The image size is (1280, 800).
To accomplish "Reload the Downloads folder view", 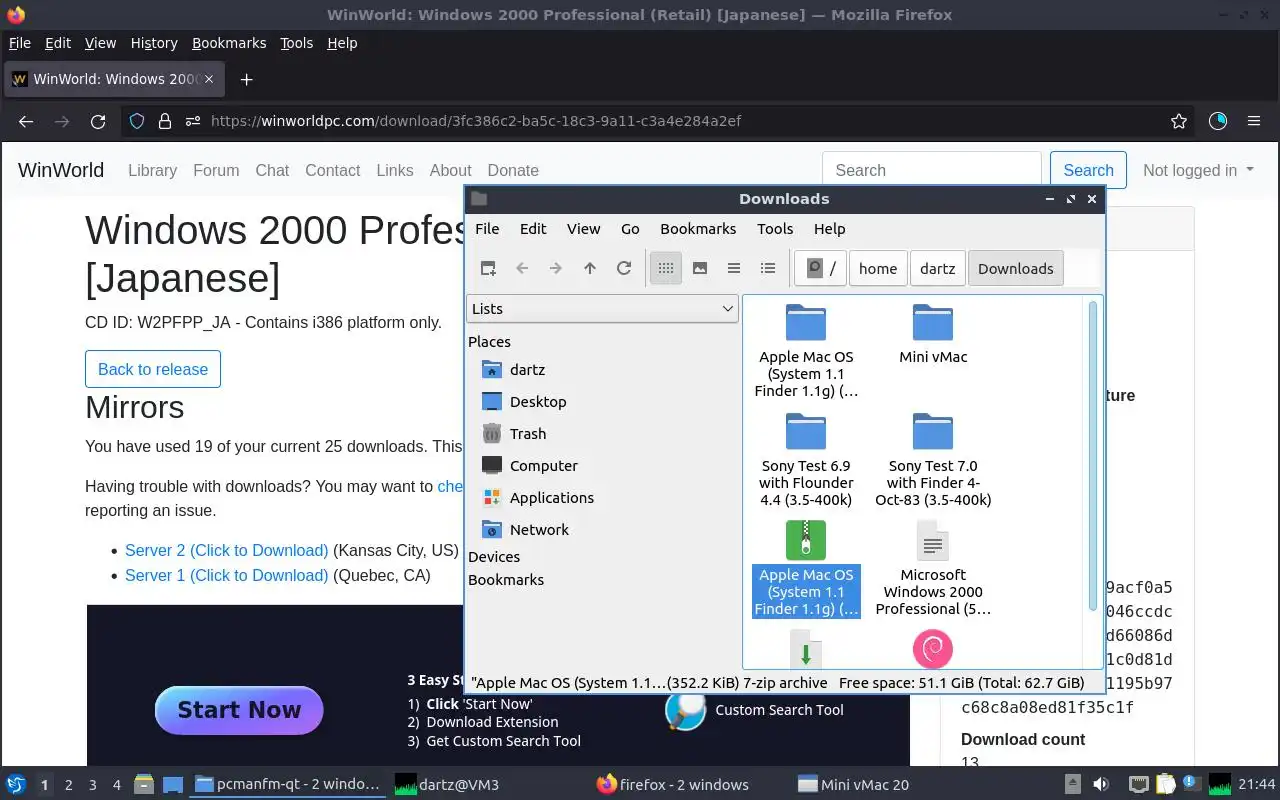I will (624, 268).
